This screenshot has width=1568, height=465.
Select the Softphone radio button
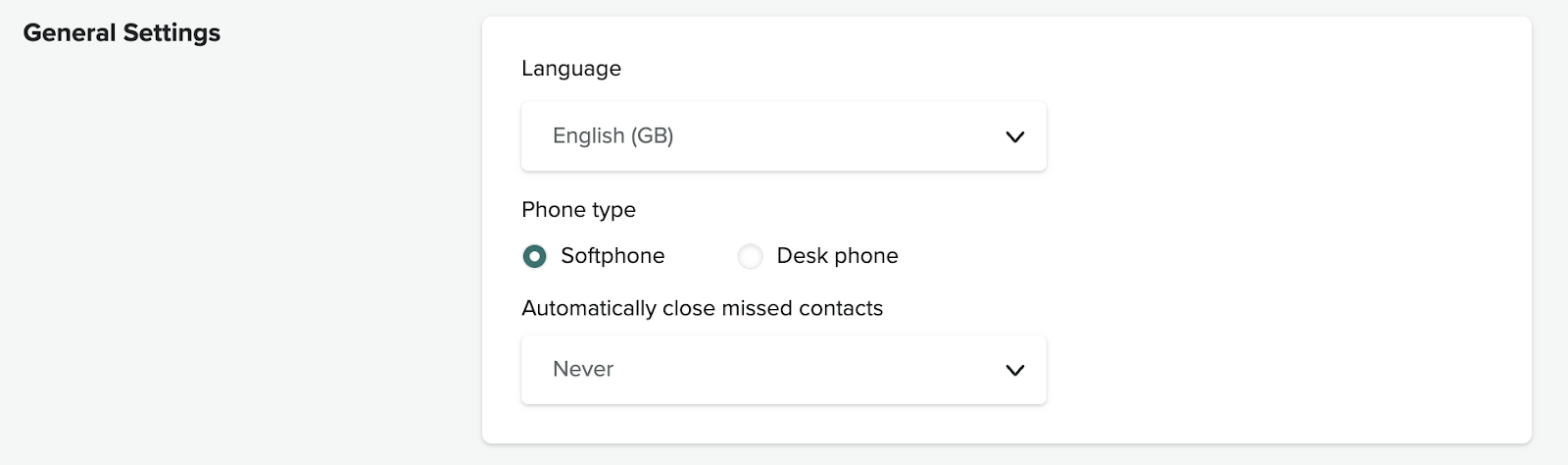tap(534, 256)
